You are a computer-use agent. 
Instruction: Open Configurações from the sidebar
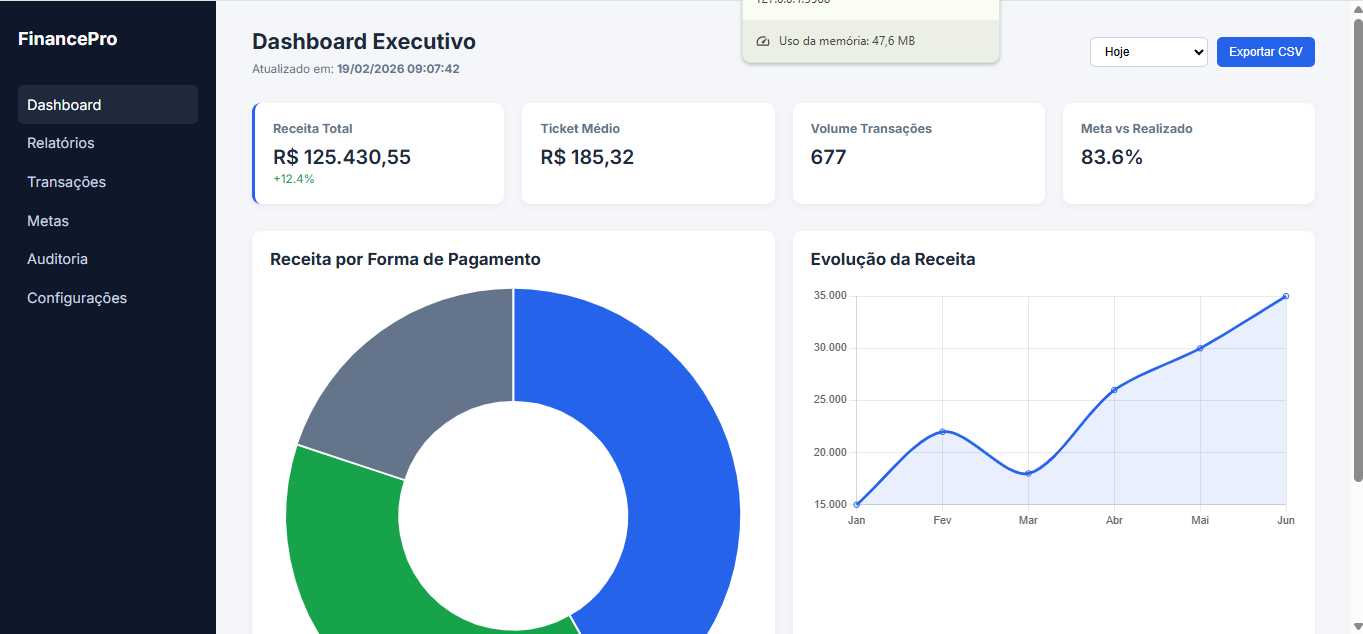click(x=77, y=298)
